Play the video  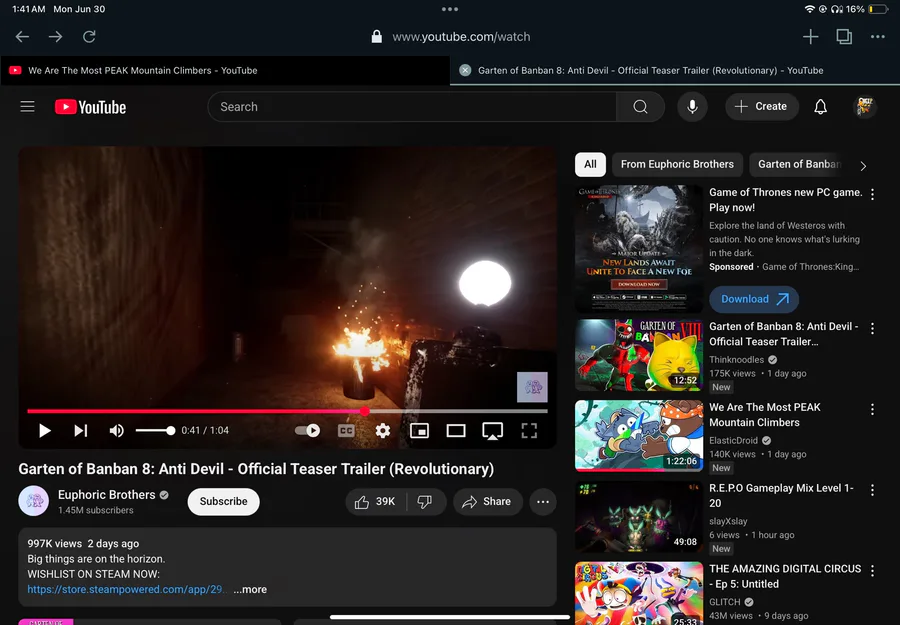point(44,430)
